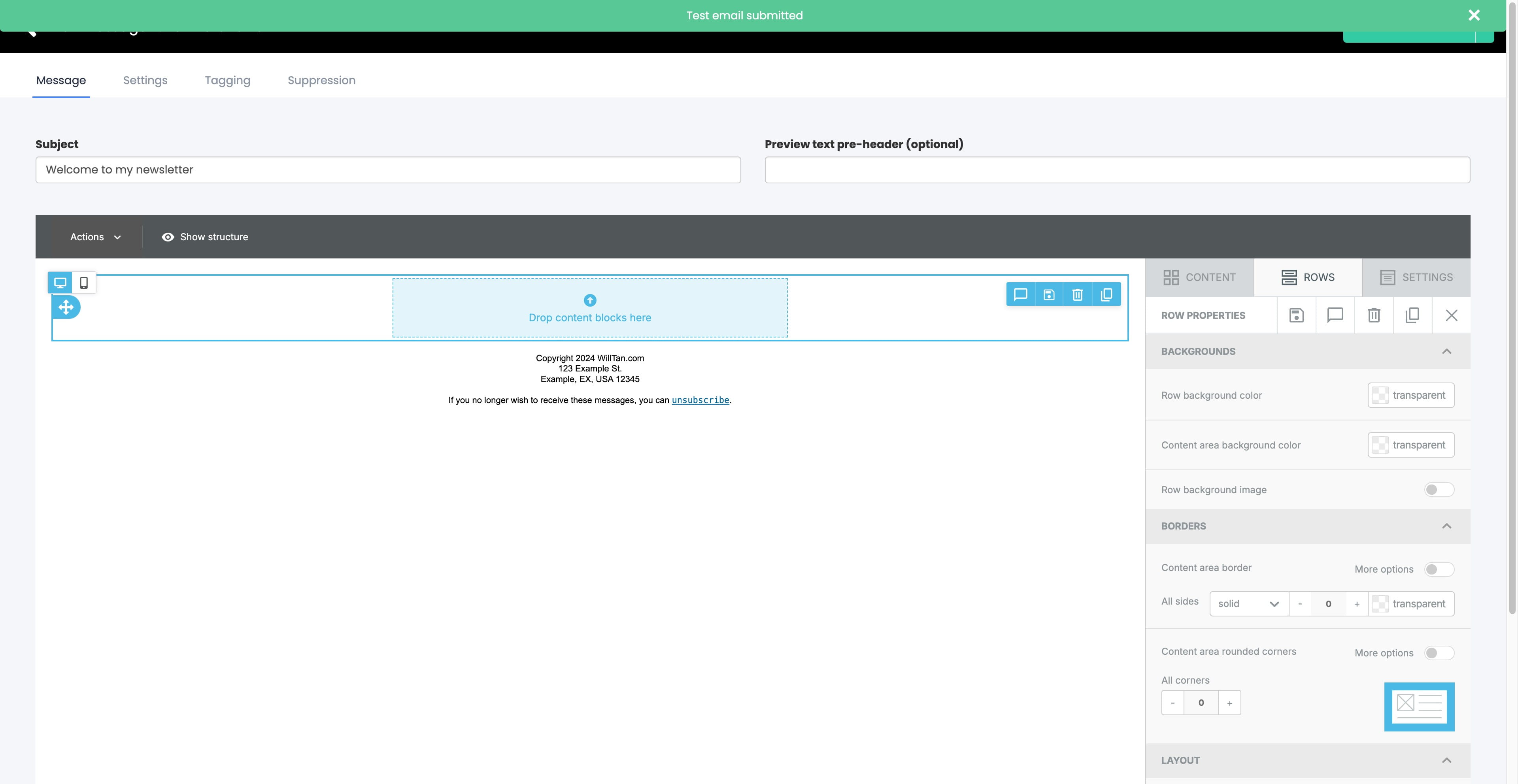Open the Suppression tab

tap(321, 80)
